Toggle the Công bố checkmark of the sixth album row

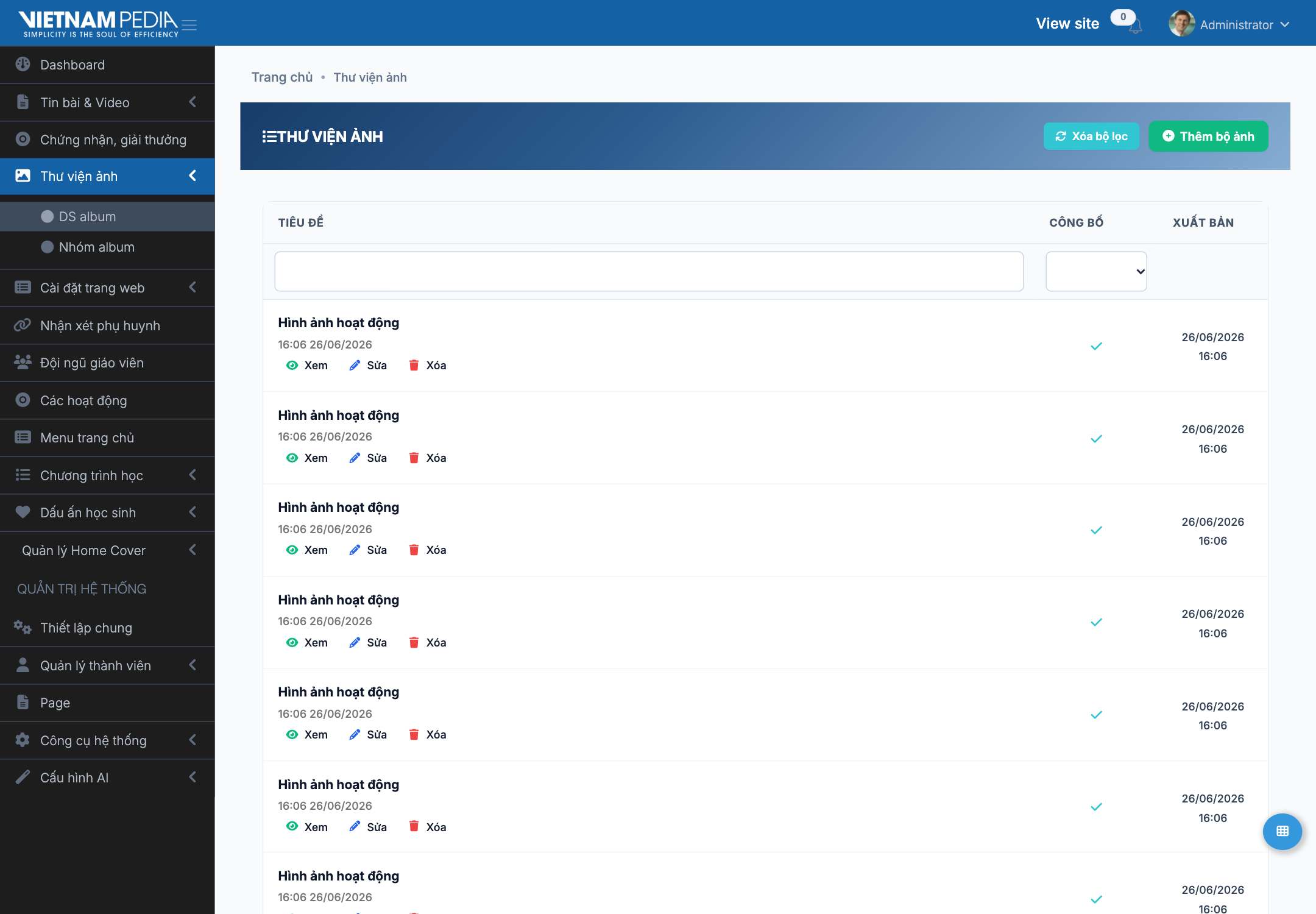click(x=1096, y=807)
